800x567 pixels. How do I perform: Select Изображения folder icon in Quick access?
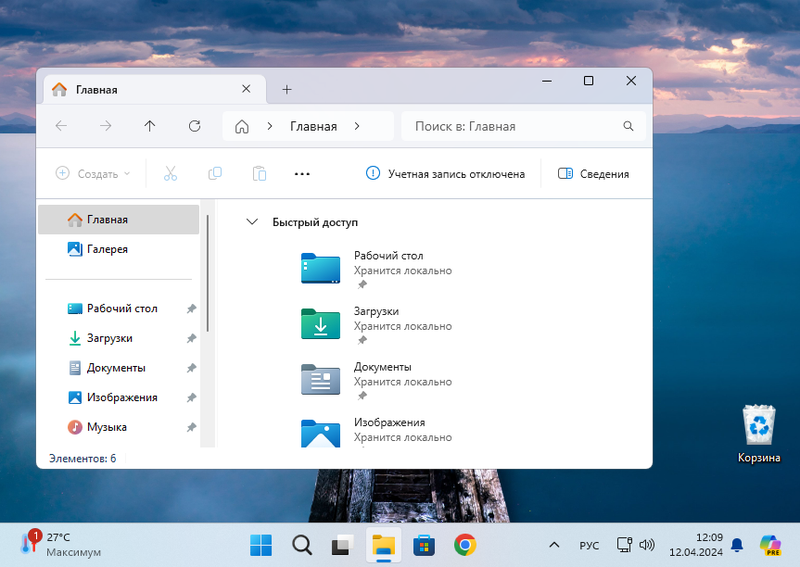320,433
